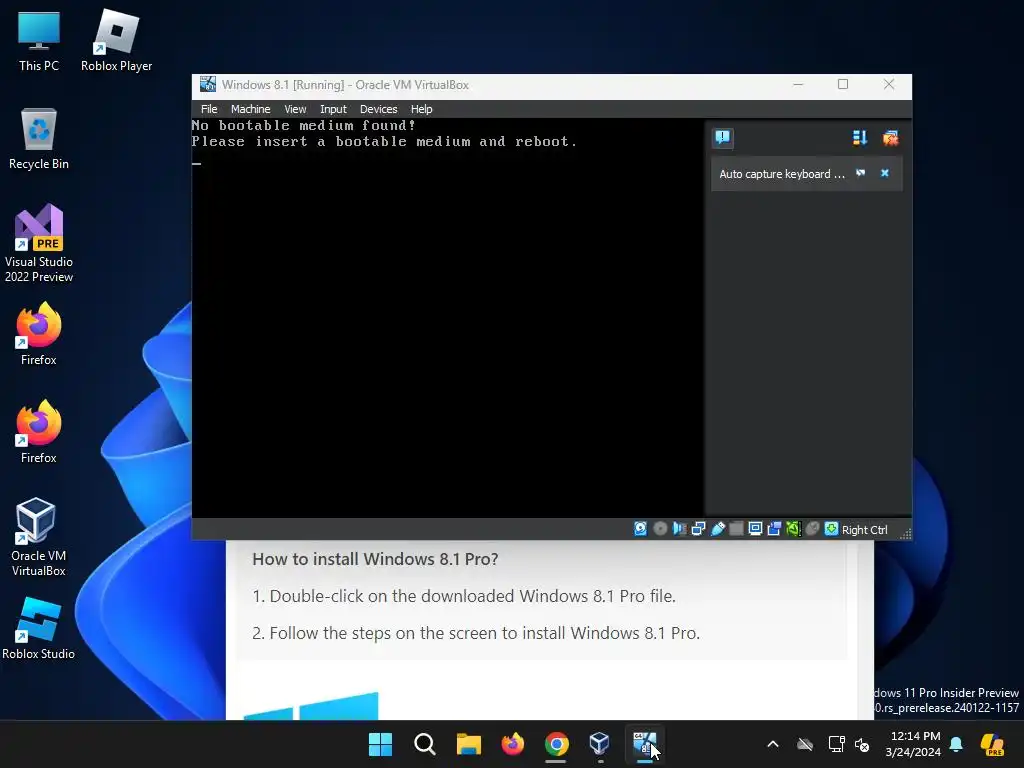Maximize the Windows 8.1 VM window
The width and height of the screenshot is (1024, 768).
click(843, 84)
